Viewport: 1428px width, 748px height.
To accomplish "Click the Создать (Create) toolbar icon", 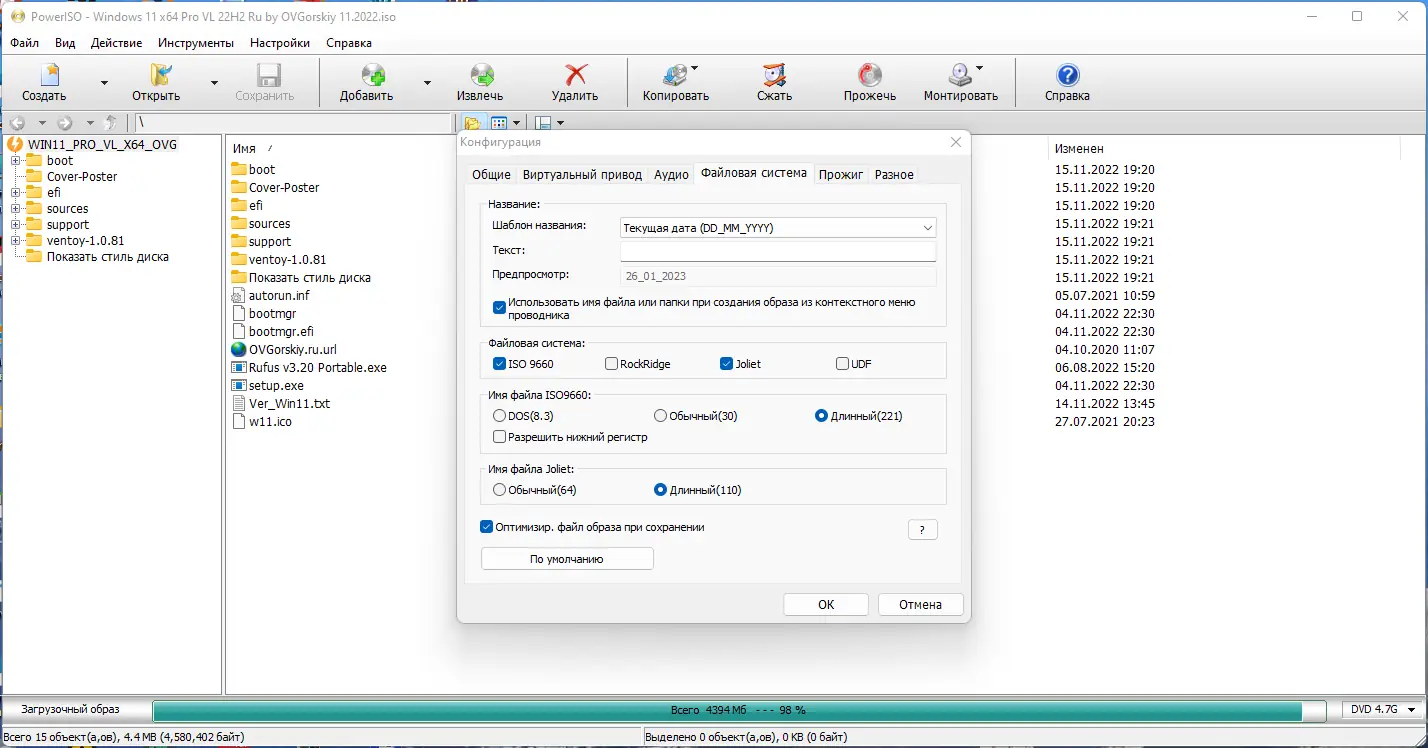I will click(49, 75).
